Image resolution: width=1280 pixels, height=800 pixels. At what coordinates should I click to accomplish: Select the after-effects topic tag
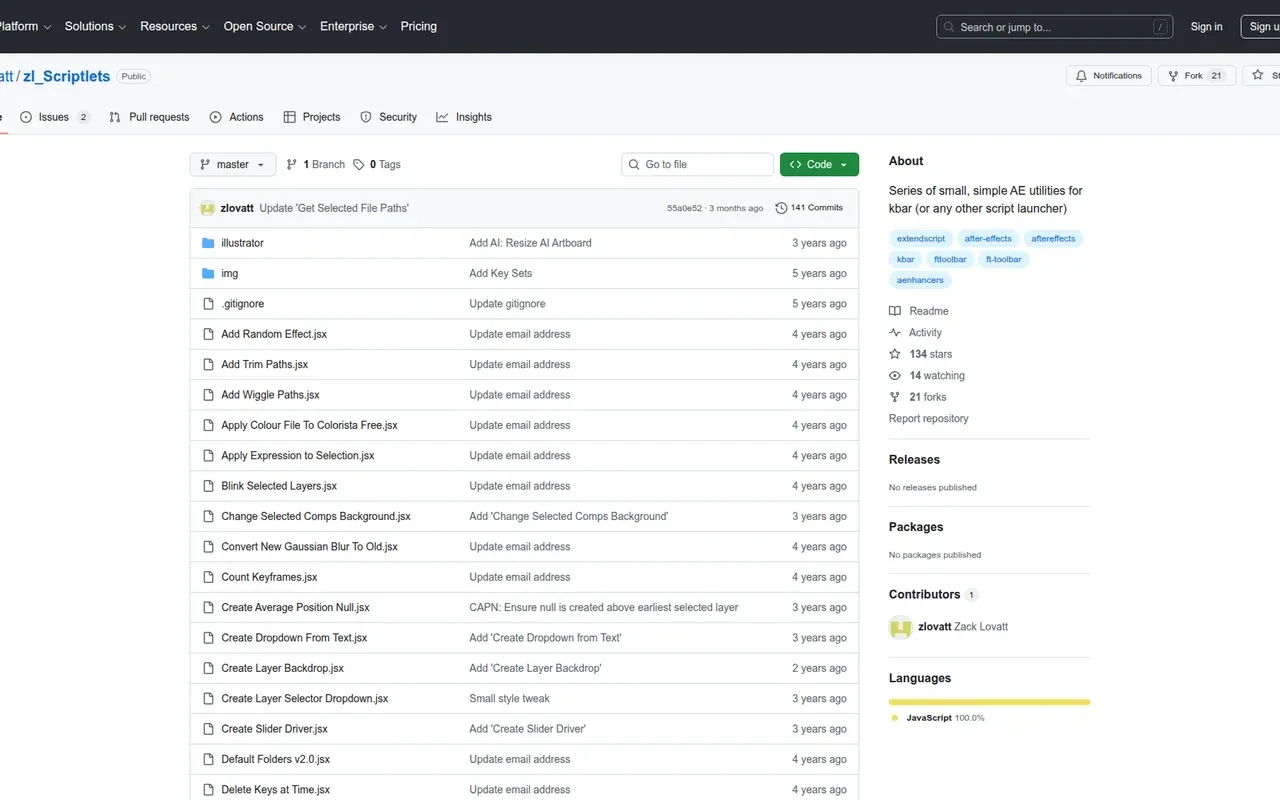[988, 239]
